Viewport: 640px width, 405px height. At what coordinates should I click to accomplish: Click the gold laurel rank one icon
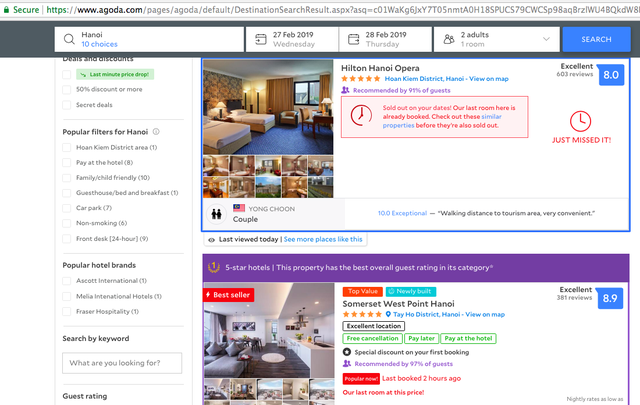coord(214,267)
